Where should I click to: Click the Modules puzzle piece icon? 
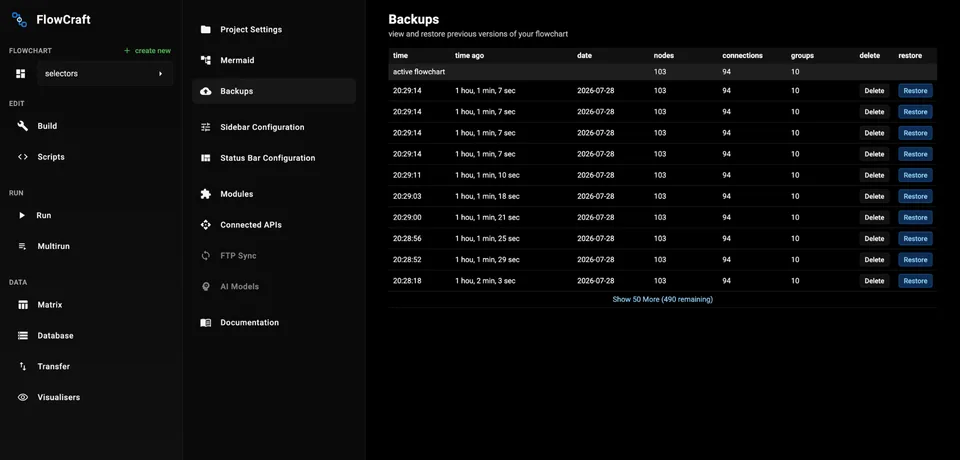[x=206, y=194]
